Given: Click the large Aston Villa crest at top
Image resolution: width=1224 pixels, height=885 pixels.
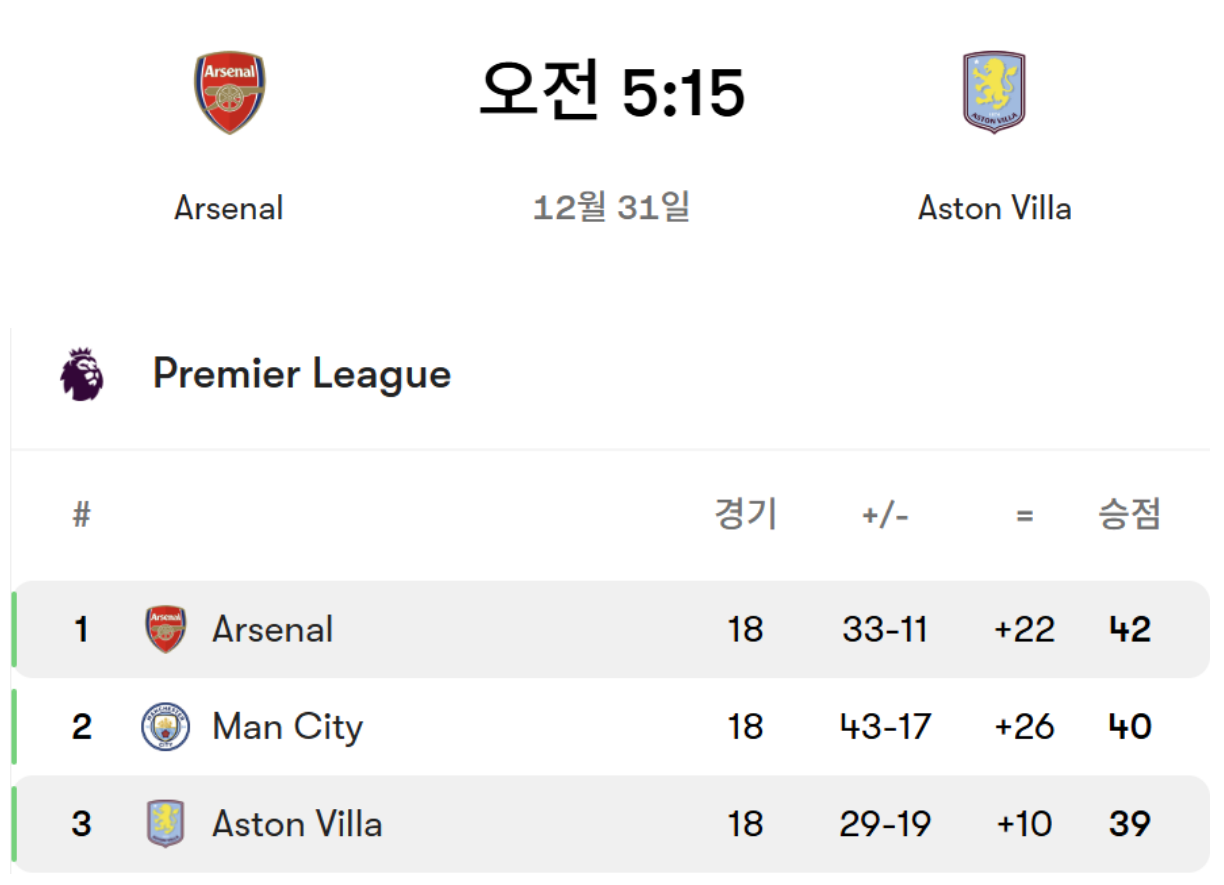Looking at the screenshot, I should point(994,92).
